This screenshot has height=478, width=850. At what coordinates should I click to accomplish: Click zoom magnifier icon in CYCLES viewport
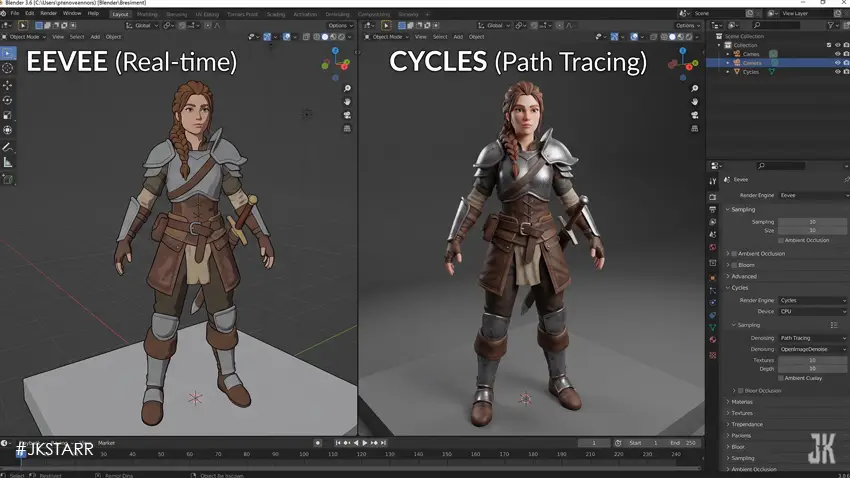click(x=694, y=88)
